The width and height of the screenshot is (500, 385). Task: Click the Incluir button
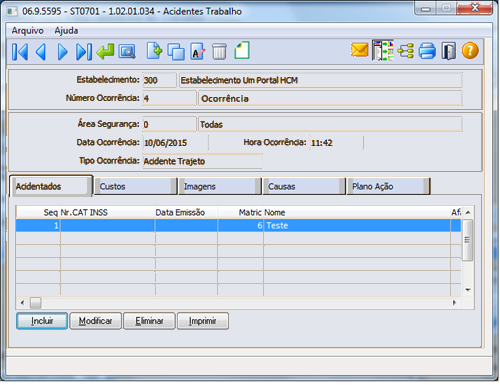pos(42,321)
